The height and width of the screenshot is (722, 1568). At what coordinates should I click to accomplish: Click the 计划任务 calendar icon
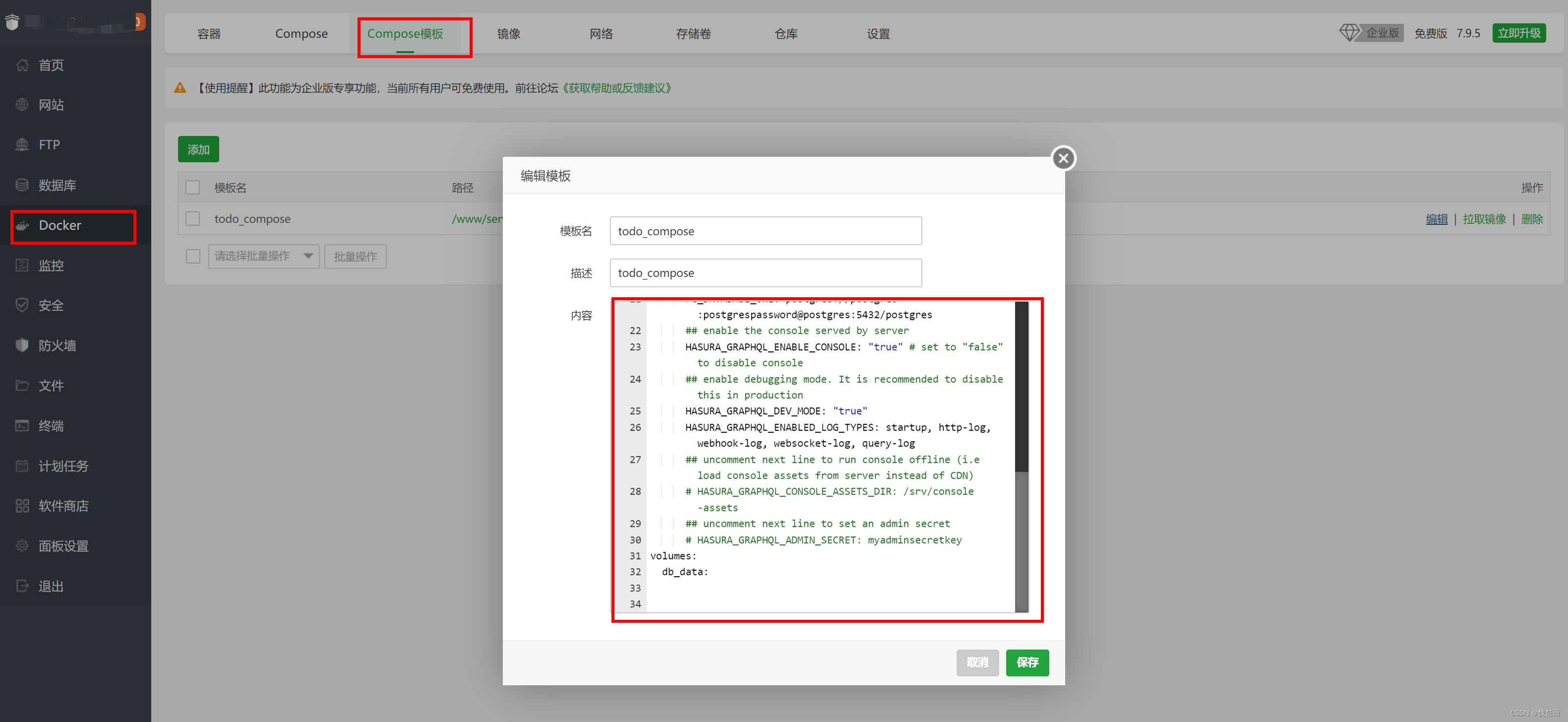coord(22,466)
